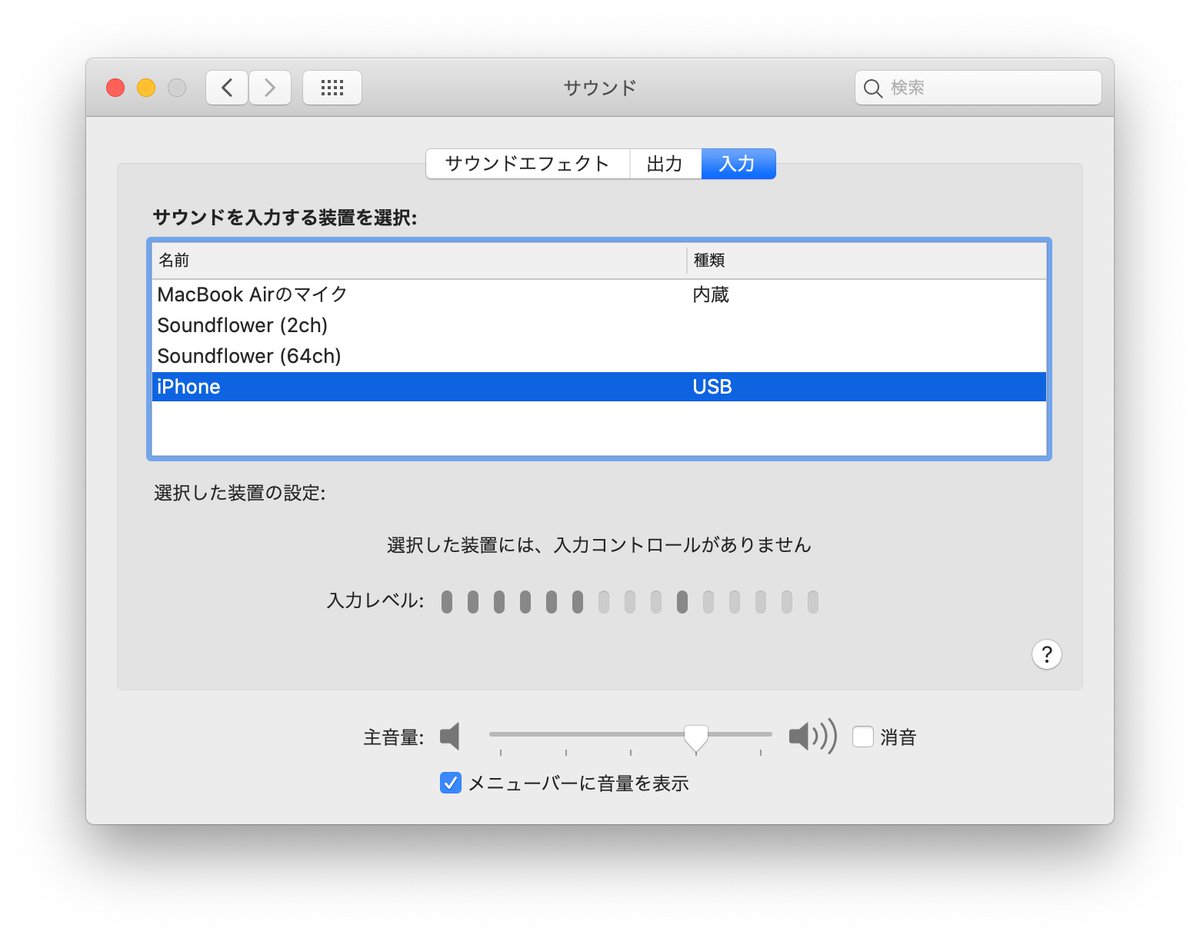Click the 名前 column header
This screenshot has height=938, width=1200.
[x=419, y=260]
